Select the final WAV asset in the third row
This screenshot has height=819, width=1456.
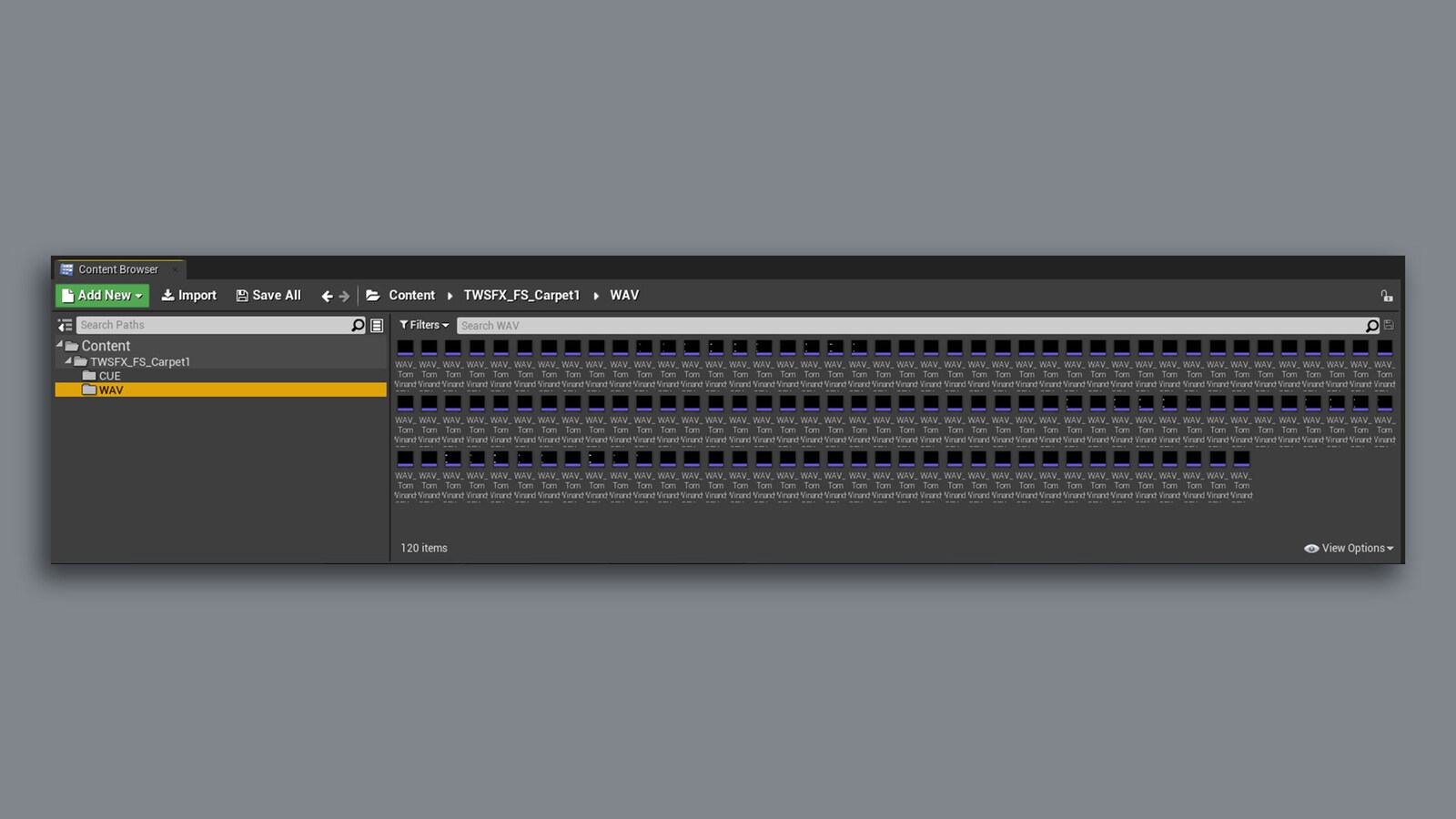(1241, 459)
